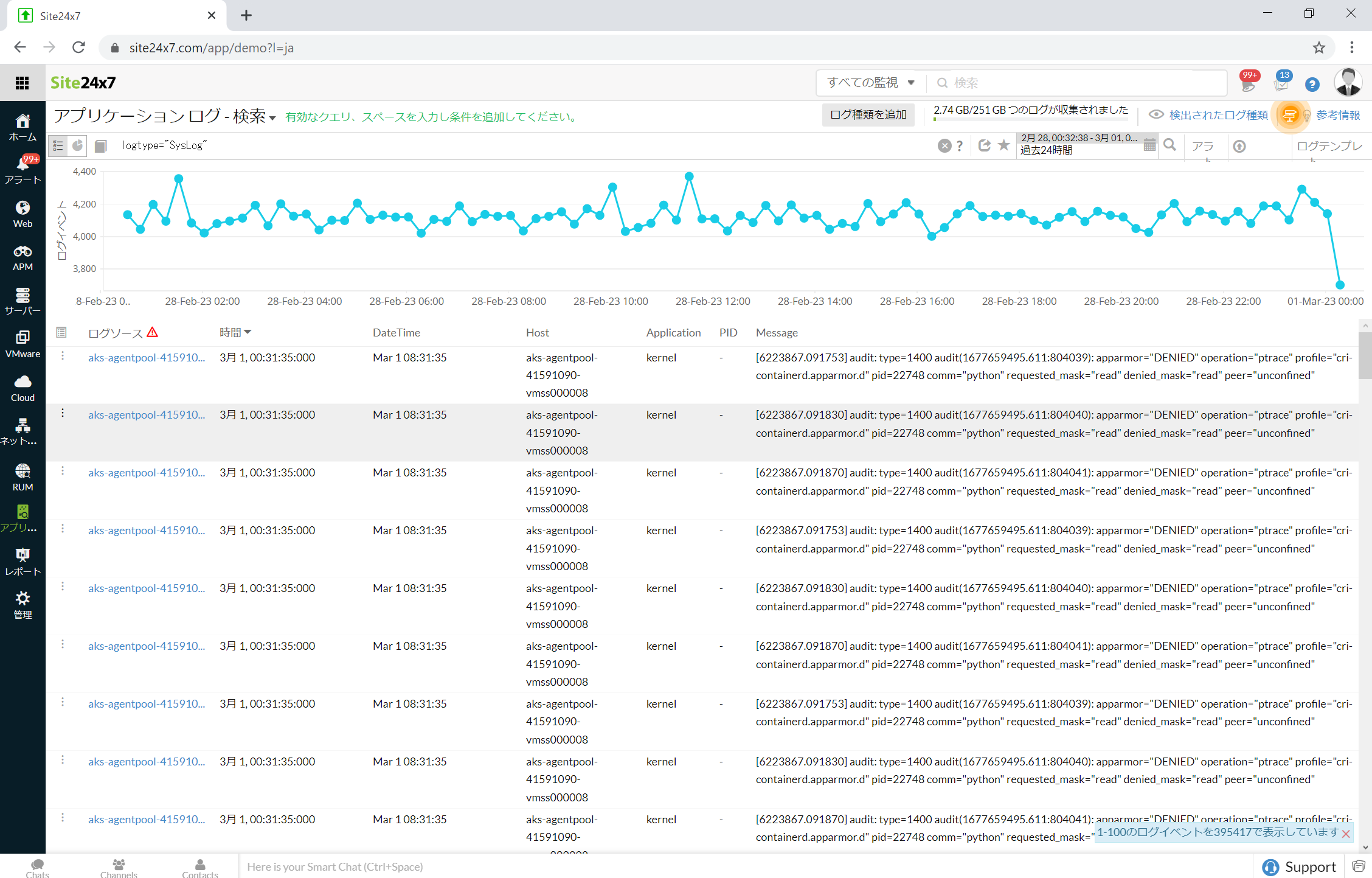This screenshot has width=1372, height=878.
Task: Switch to pie chart view toggle
Action: tap(78, 145)
